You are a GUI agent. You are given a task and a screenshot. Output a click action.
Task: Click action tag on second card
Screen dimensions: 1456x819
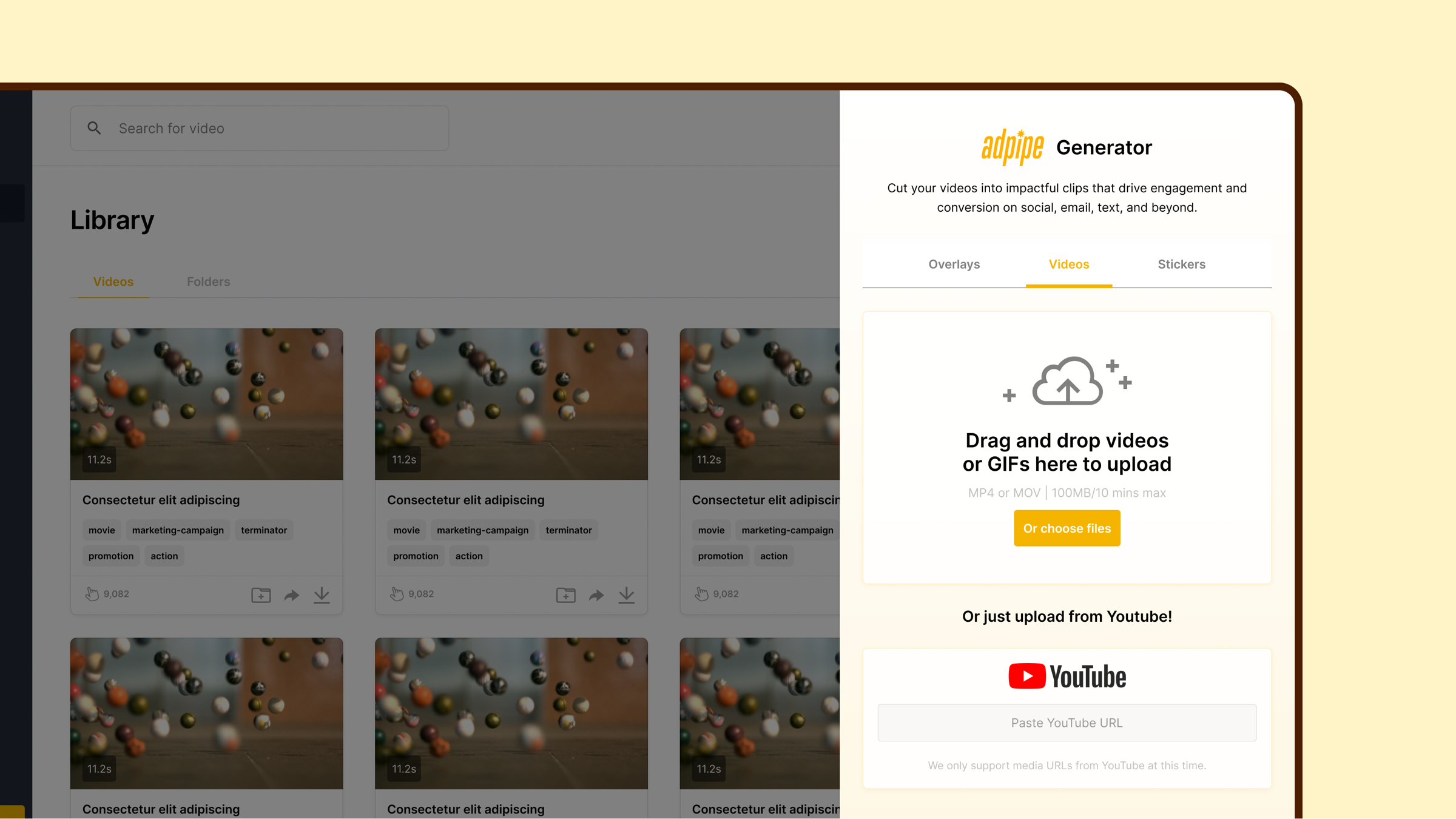469,556
